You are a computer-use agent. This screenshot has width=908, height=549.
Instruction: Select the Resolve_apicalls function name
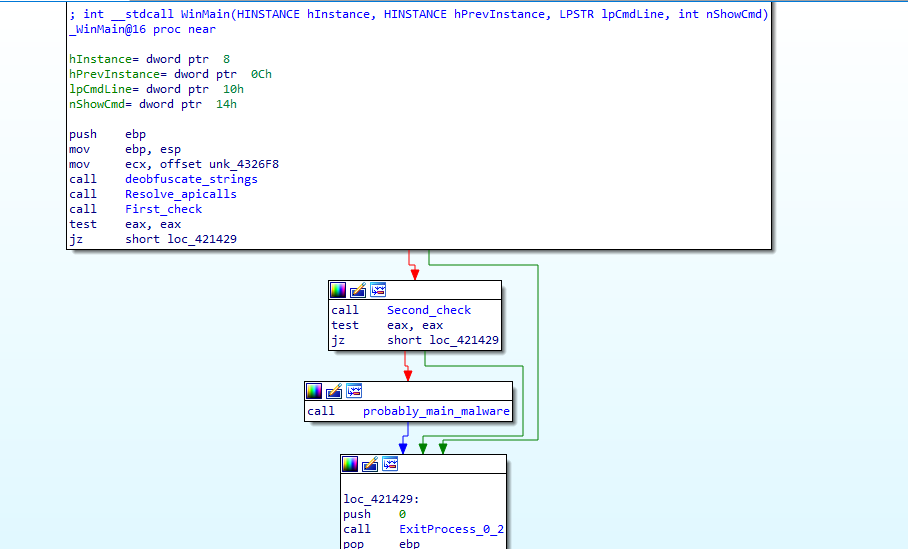pos(181,194)
